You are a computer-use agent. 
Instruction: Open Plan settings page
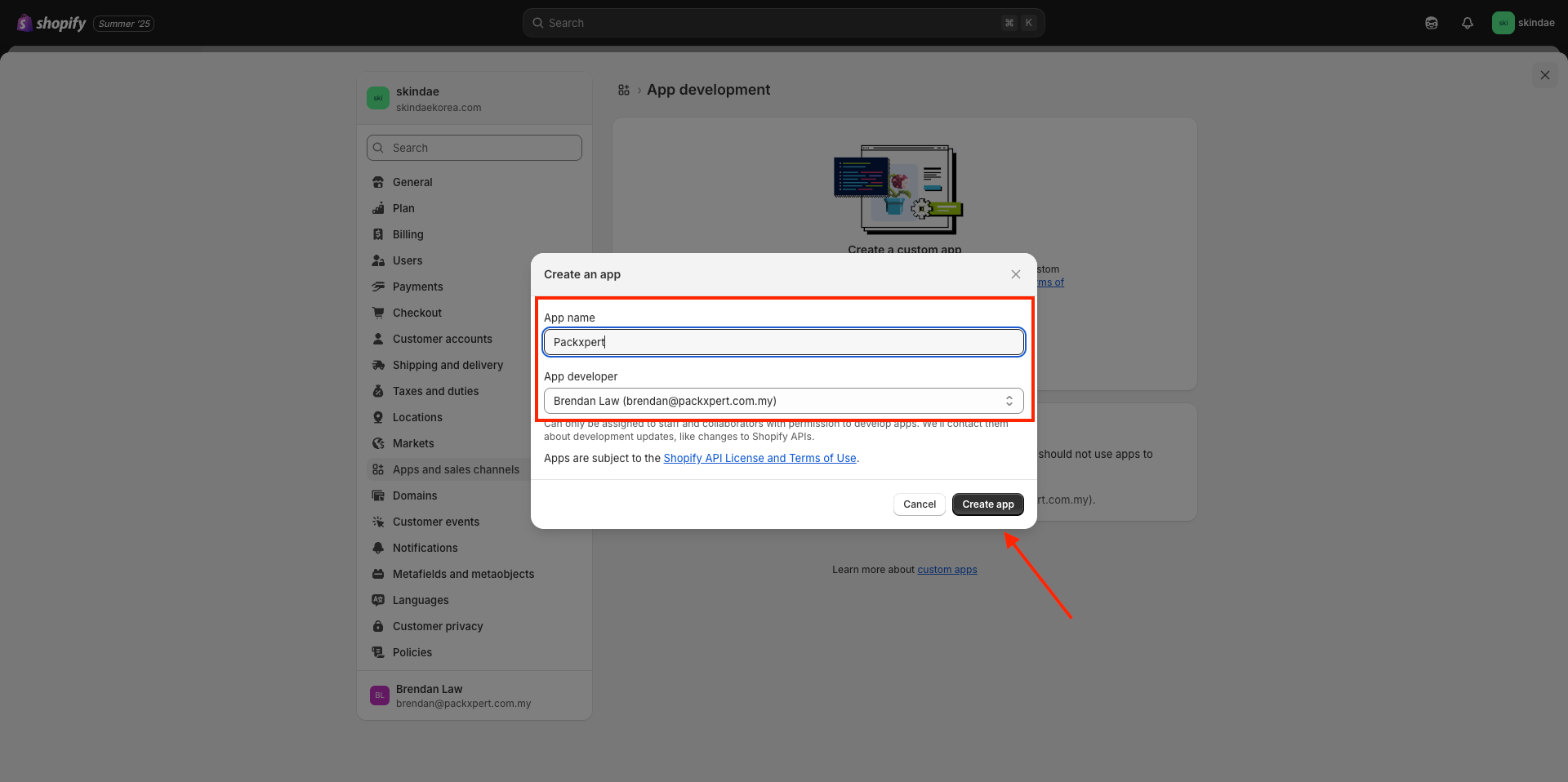tap(474, 208)
